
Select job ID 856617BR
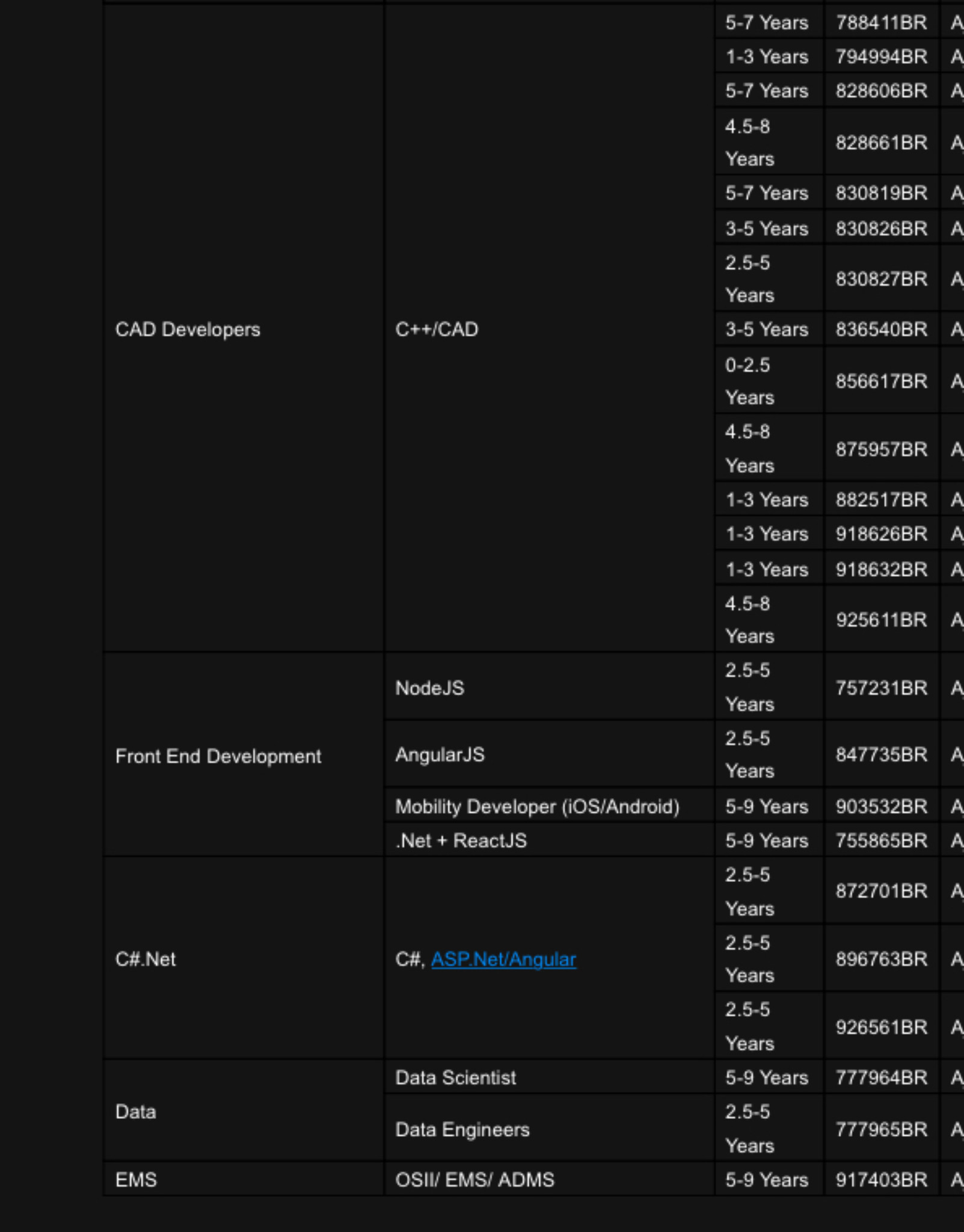[881, 381]
